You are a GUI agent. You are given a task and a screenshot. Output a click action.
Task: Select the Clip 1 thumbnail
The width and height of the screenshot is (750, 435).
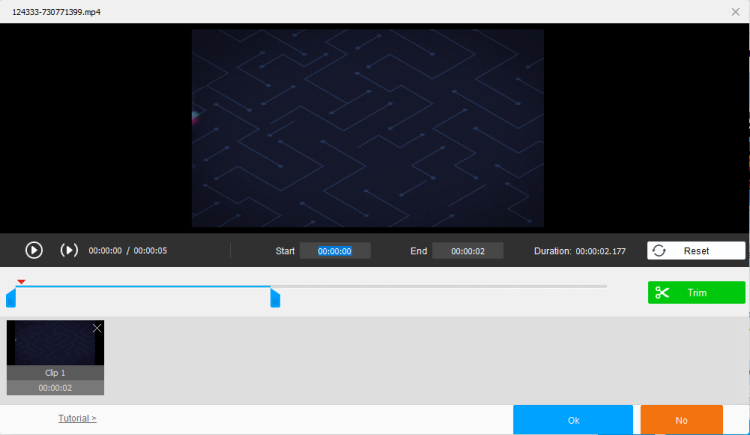coord(54,343)
